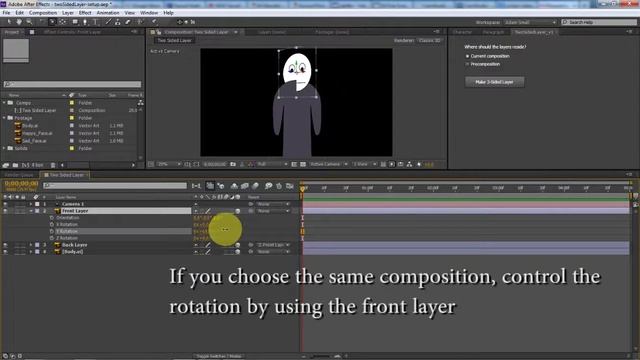
Task: Select the Rectangle shape tool
Action: click(x=75, y=22)
